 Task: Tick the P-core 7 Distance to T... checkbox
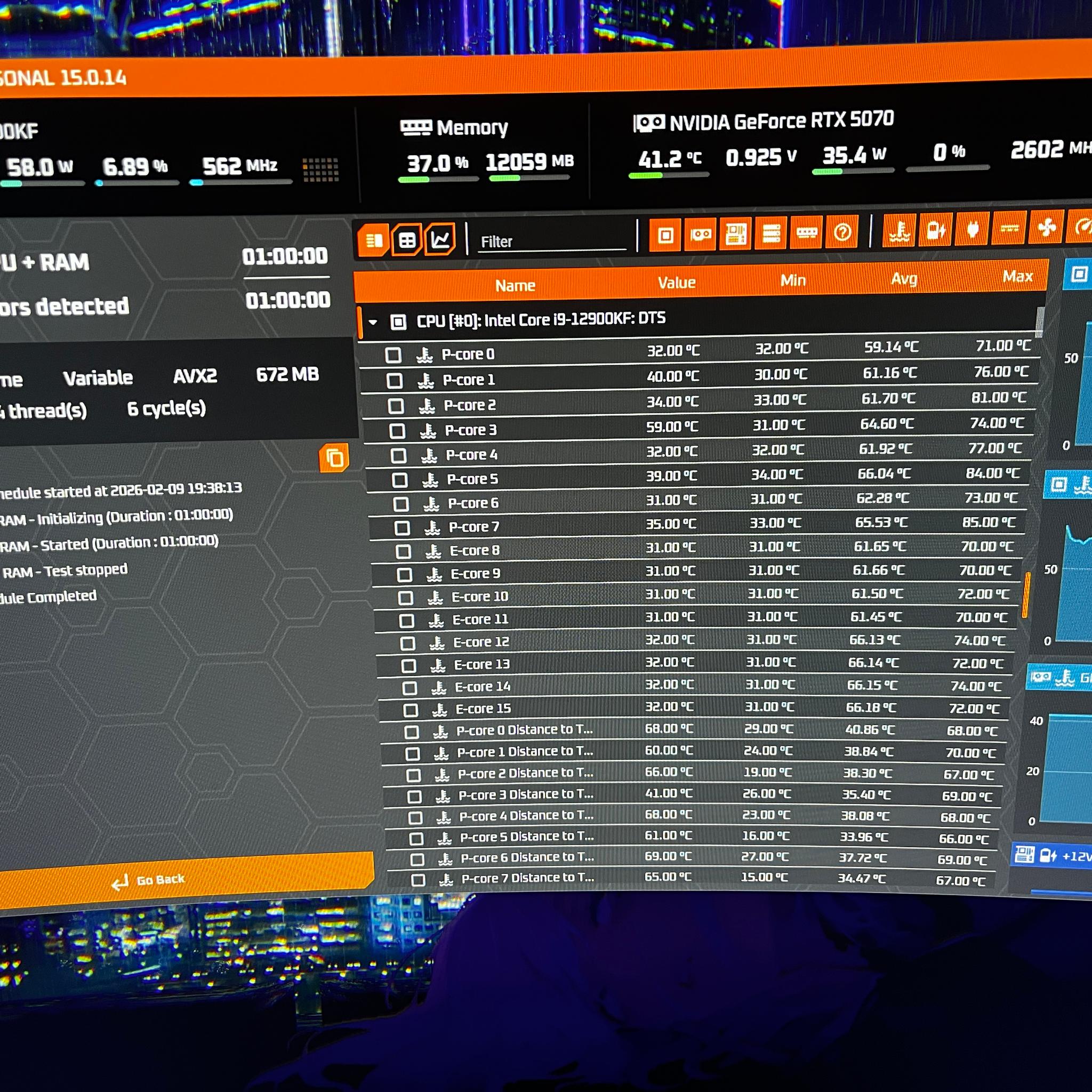(x=418, y=880)
